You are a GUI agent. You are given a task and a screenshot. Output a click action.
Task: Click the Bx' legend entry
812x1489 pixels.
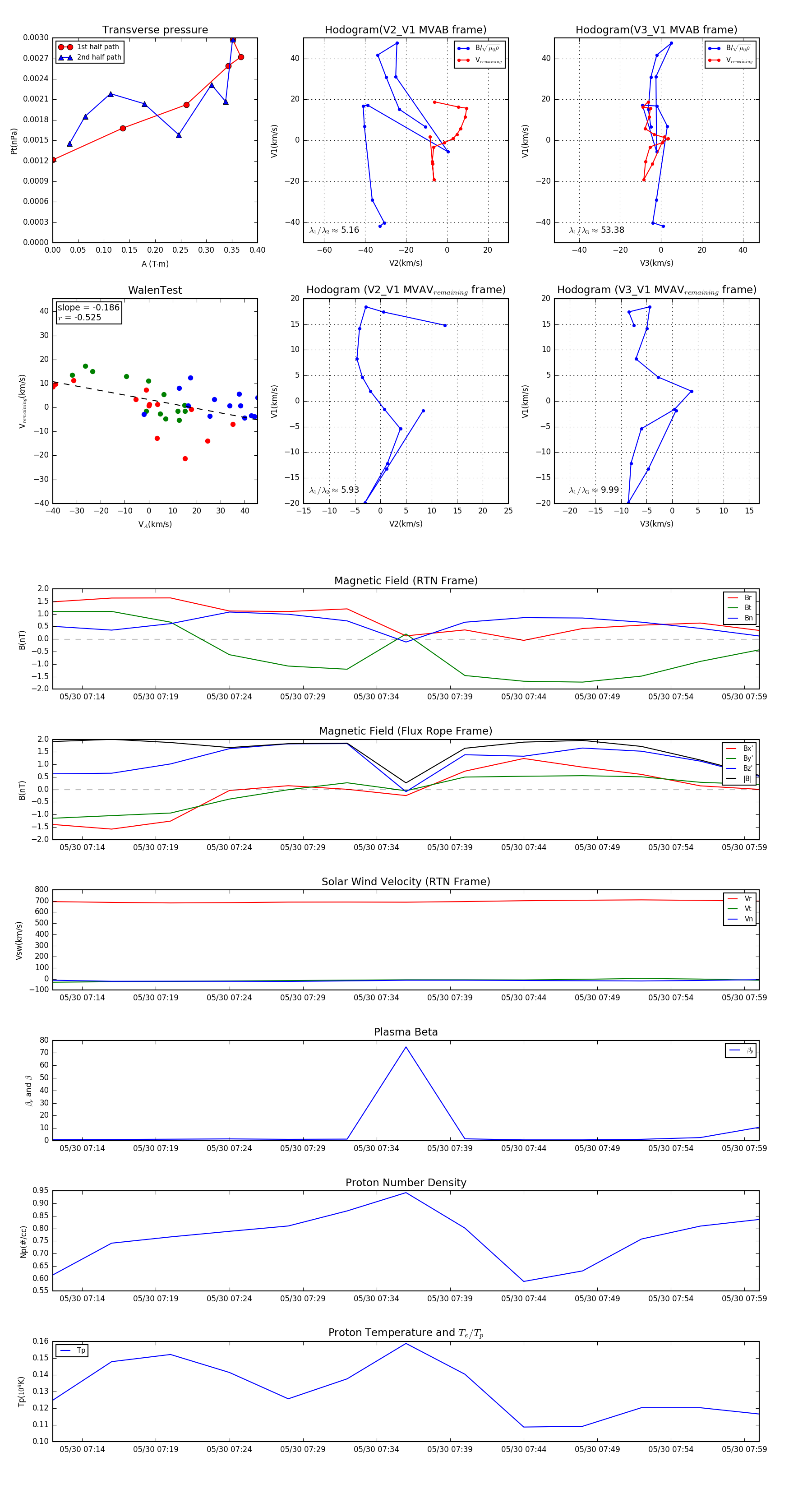(740, 749)
